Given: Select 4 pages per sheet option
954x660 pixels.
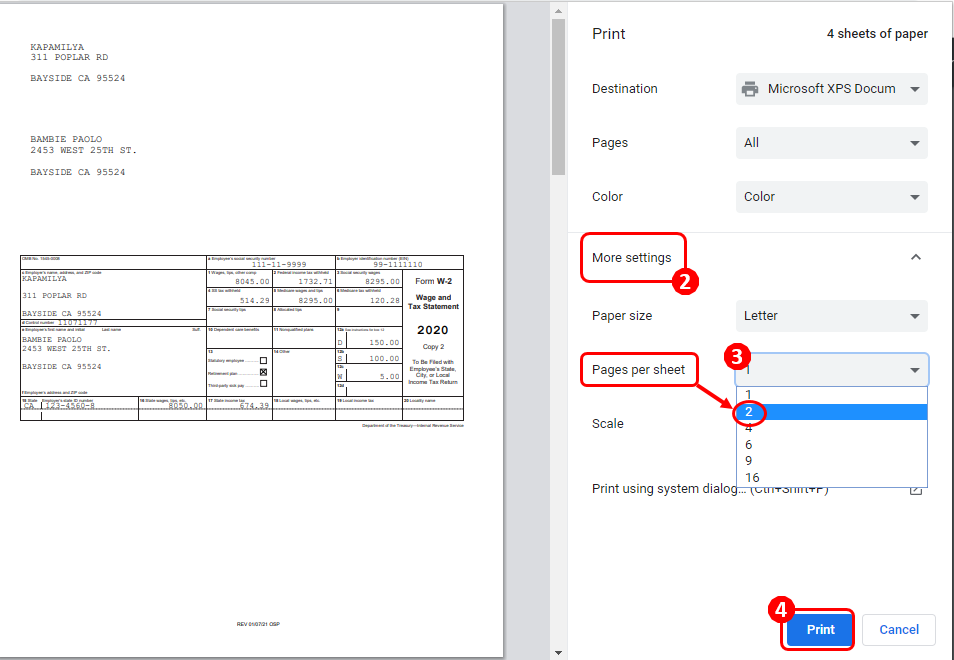Looking at the screenshot, I should [831, 428].
